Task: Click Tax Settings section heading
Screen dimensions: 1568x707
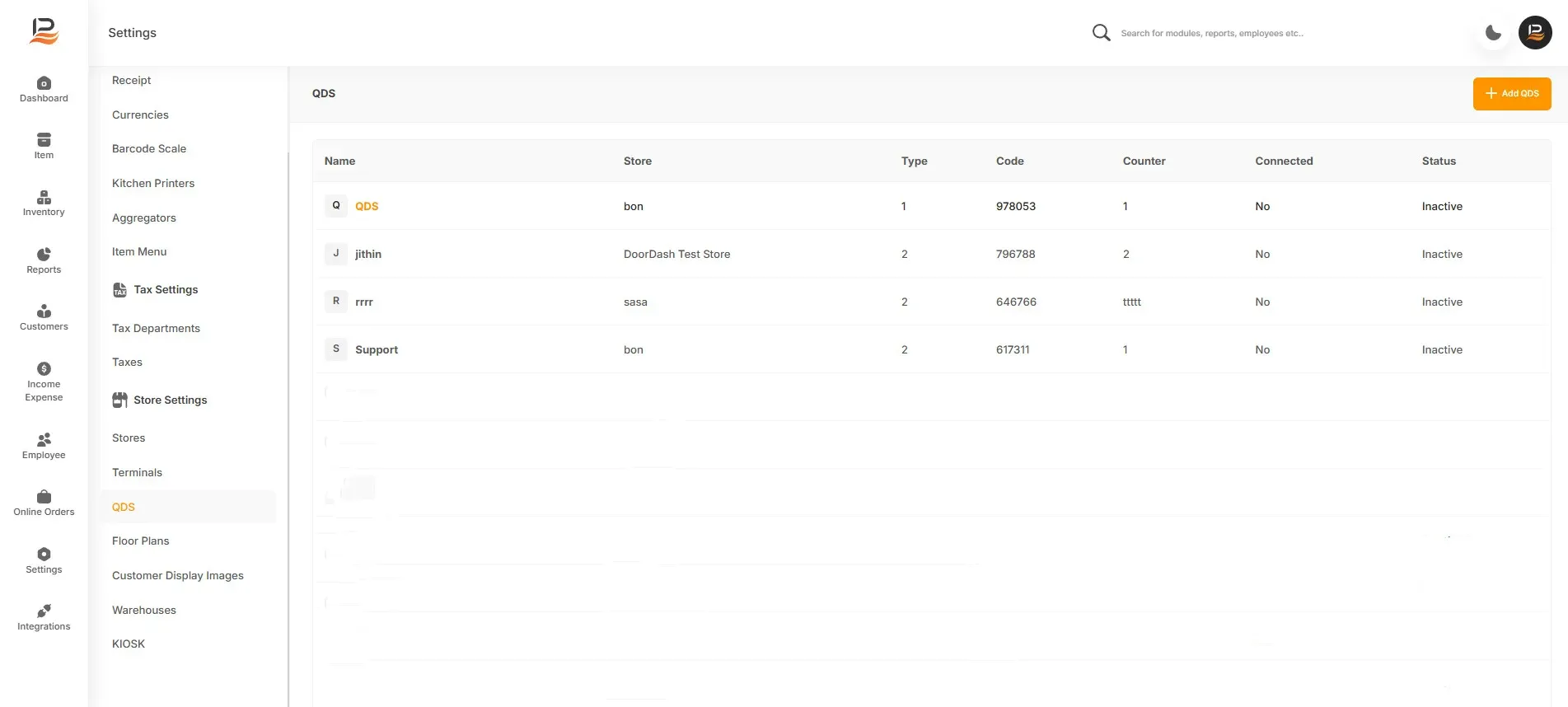Action: tap(166, 290)
